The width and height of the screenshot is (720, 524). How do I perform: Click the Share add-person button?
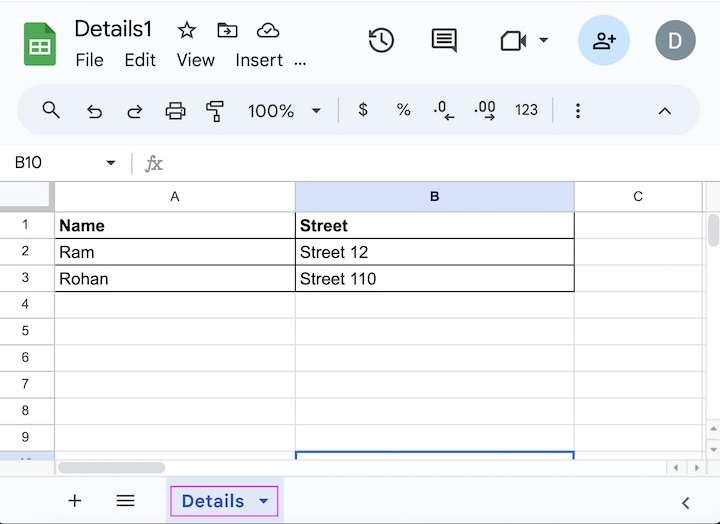[x=604, y=40]
